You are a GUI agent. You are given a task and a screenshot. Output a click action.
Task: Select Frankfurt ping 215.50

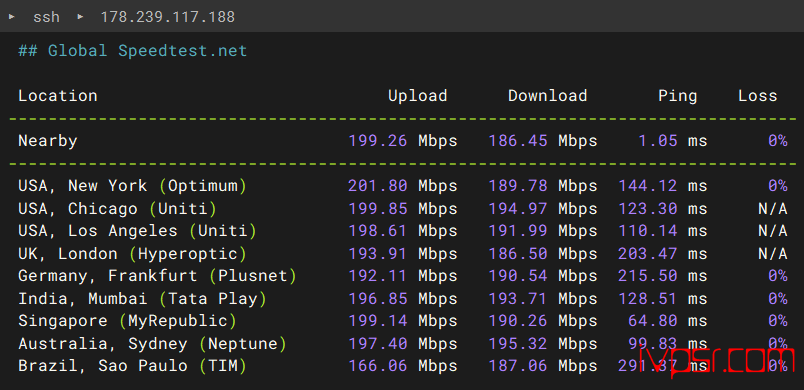pyautogui.click(x=648, y=276)
